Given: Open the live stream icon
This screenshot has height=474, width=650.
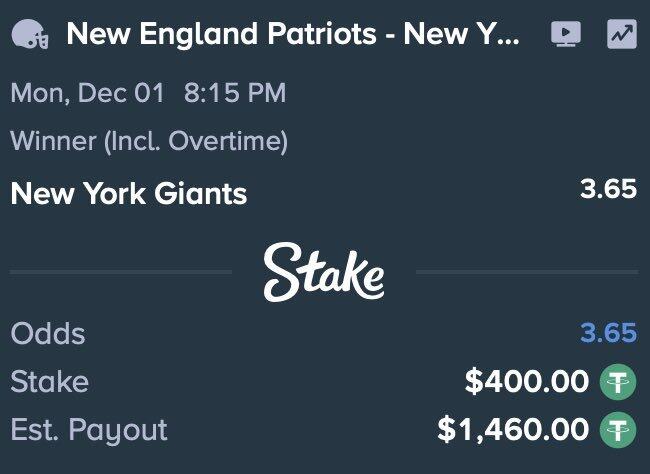Looking at the screenshot, I should pyautogui.click(x=565, y=35).
